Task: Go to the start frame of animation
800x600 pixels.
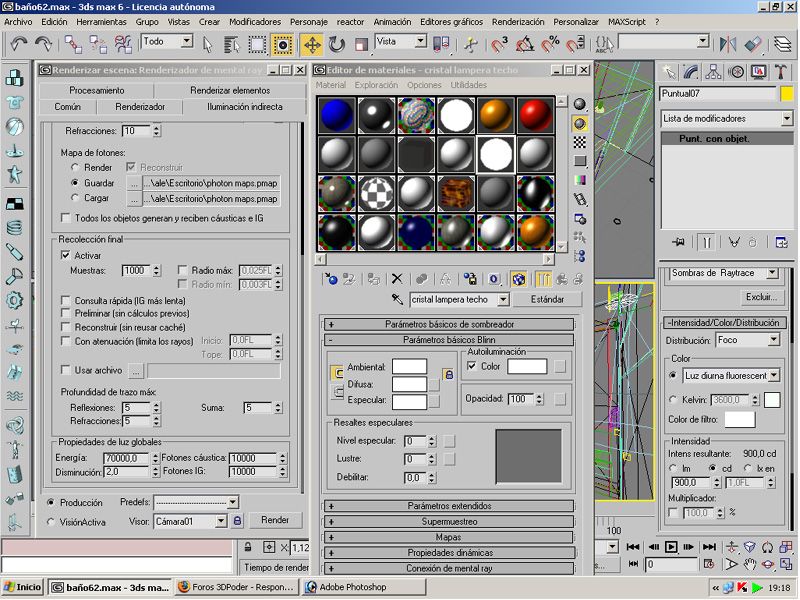Action: click(x=633, y=547)
